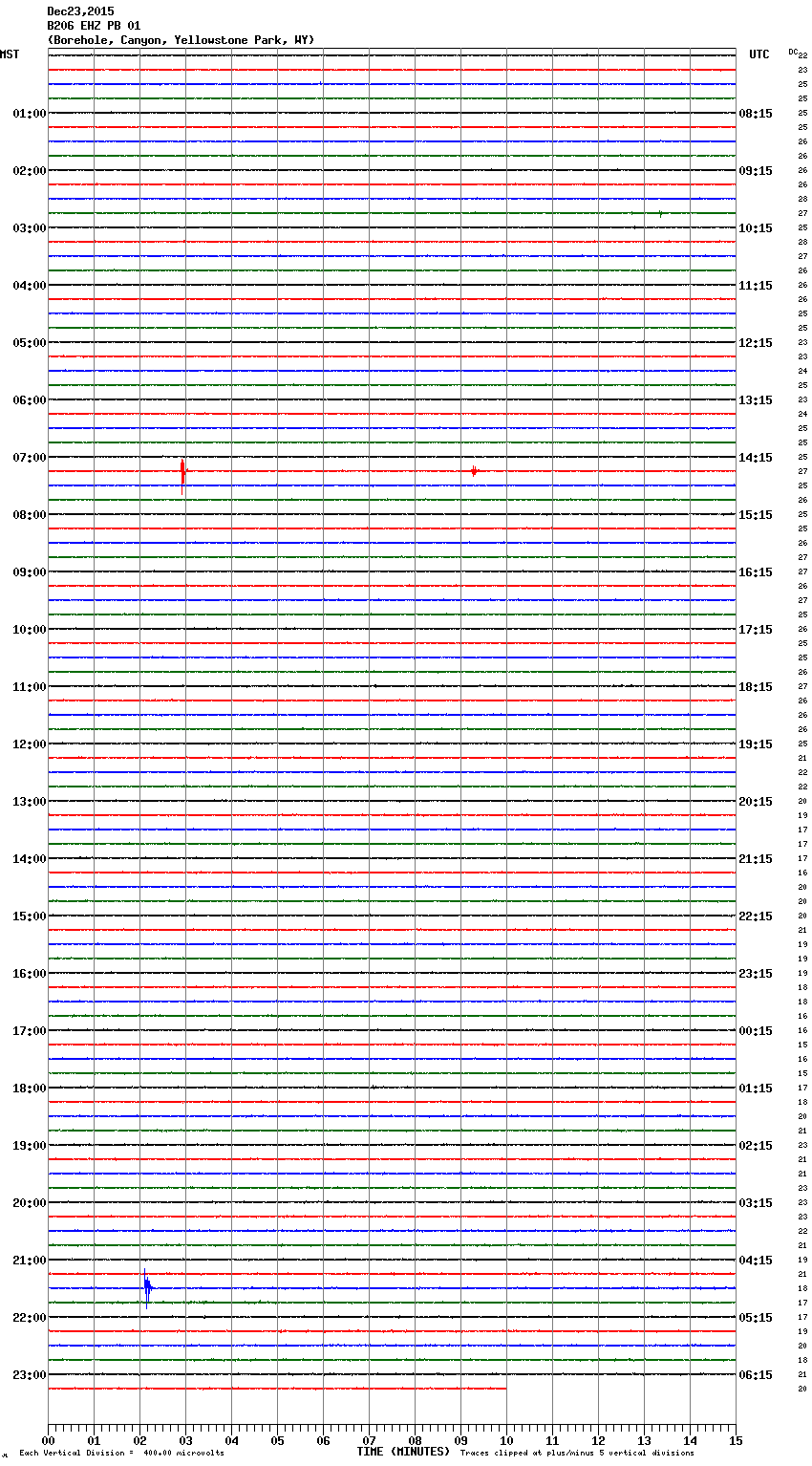Click minute axis label 14

(x=690, y=1440)
